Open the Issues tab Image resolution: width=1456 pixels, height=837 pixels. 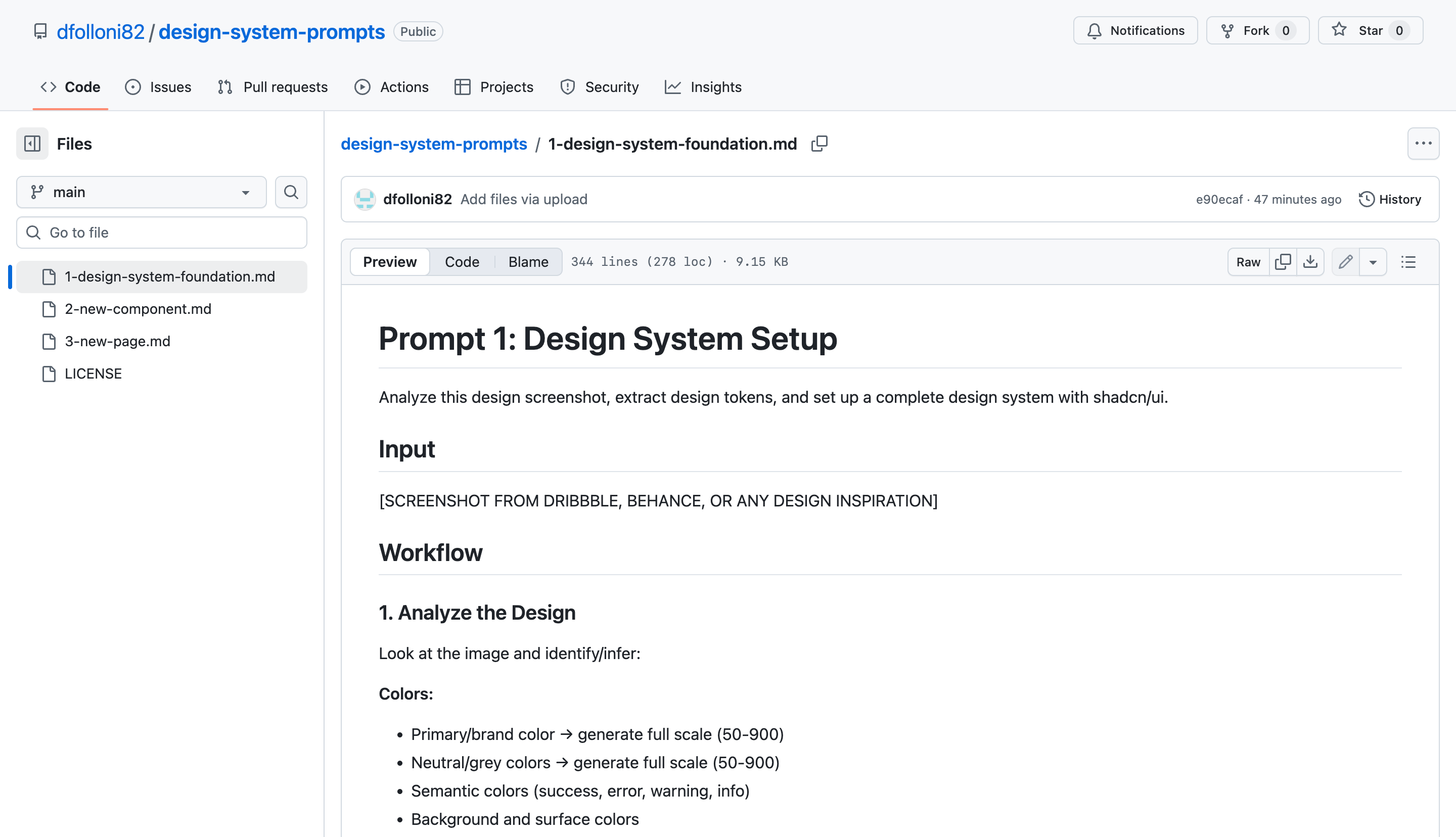(158, 87)
